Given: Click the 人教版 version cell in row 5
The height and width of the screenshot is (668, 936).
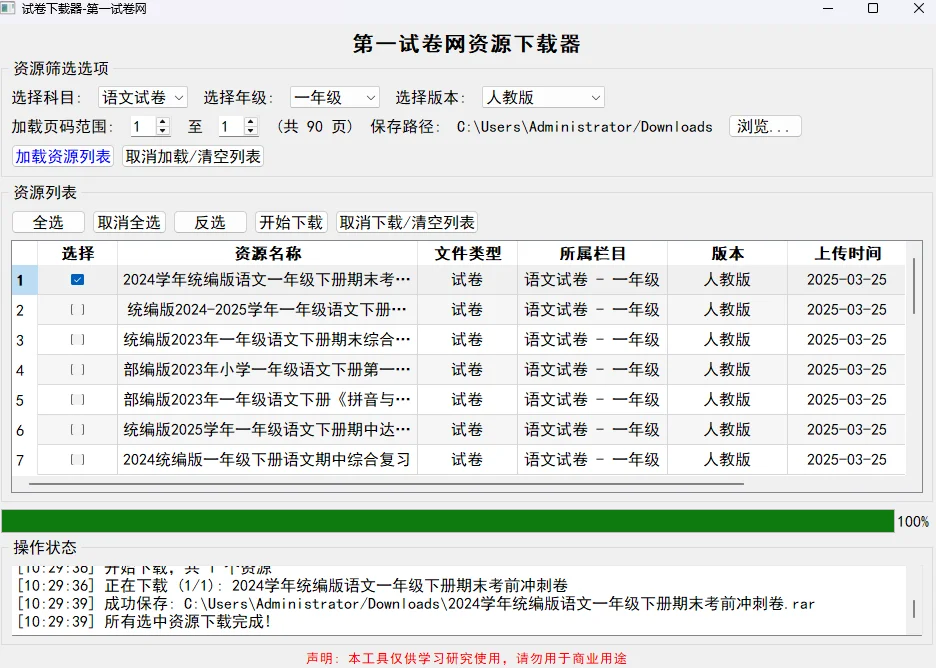Looking at the screenshot, I should (727, 399).
